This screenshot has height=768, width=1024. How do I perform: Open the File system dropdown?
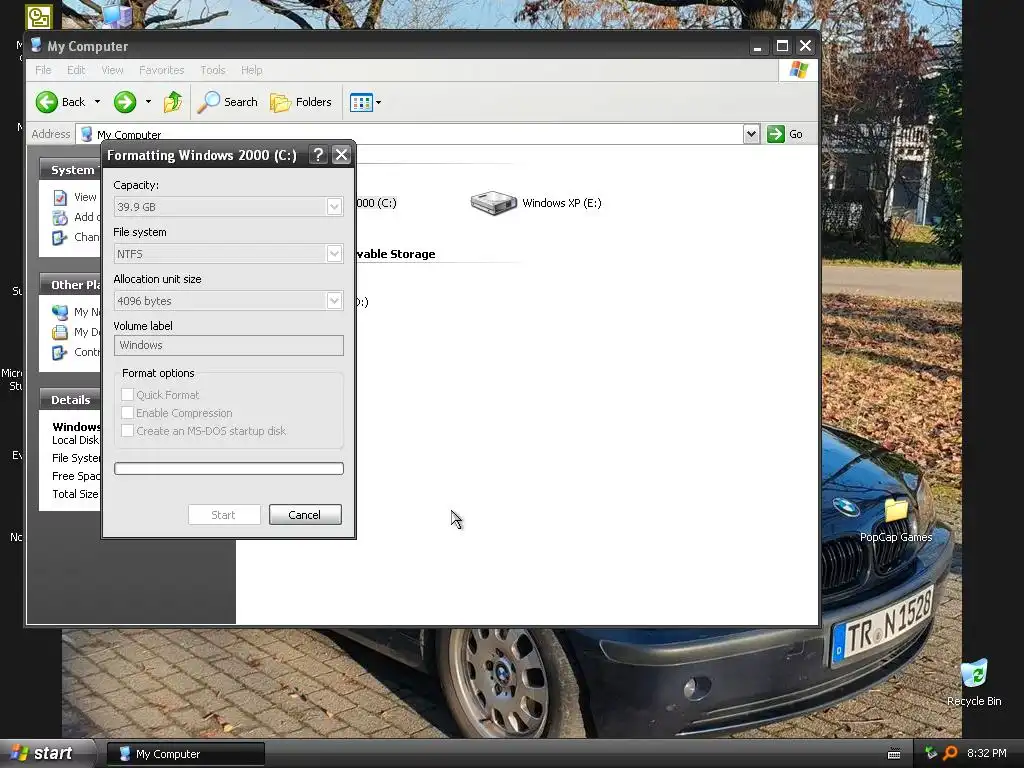pyautogui.click(x=334, y=254)
